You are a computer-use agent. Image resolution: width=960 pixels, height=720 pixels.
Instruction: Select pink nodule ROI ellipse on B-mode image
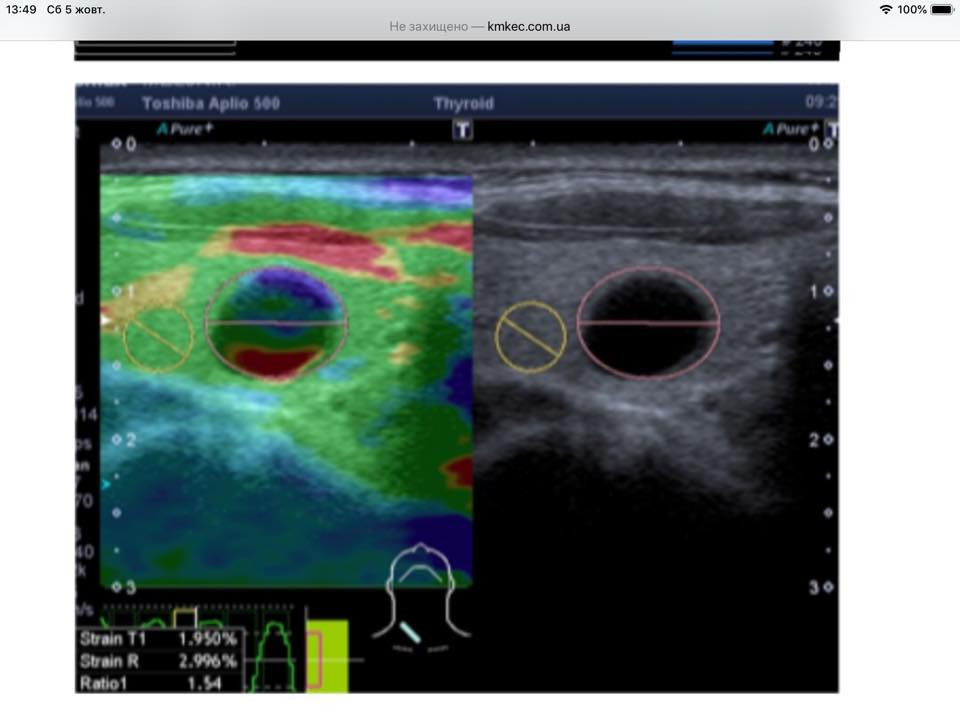(x=648, y=323)
